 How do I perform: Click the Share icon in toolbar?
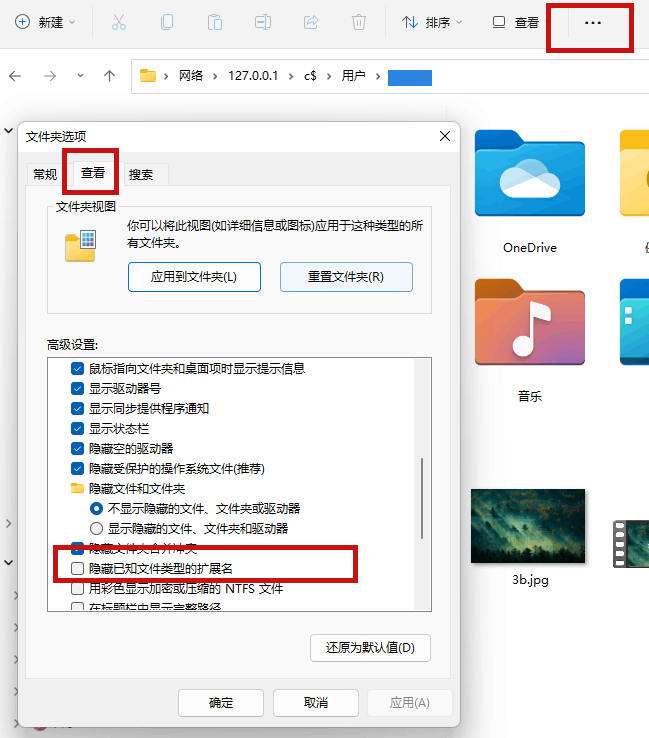pyautogui.click(x=311, y=22)
